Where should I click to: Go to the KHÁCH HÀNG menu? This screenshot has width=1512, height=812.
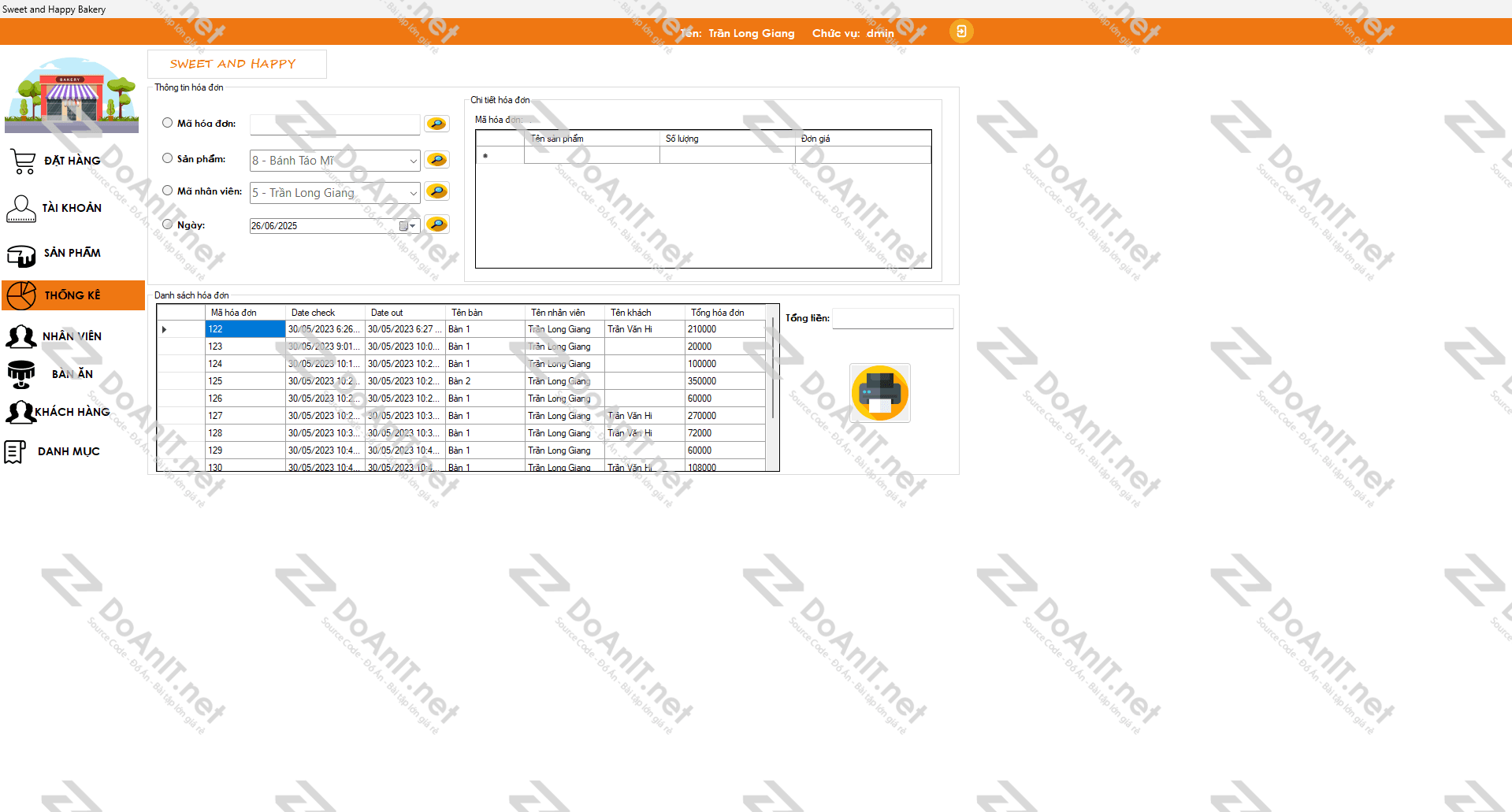72,412
